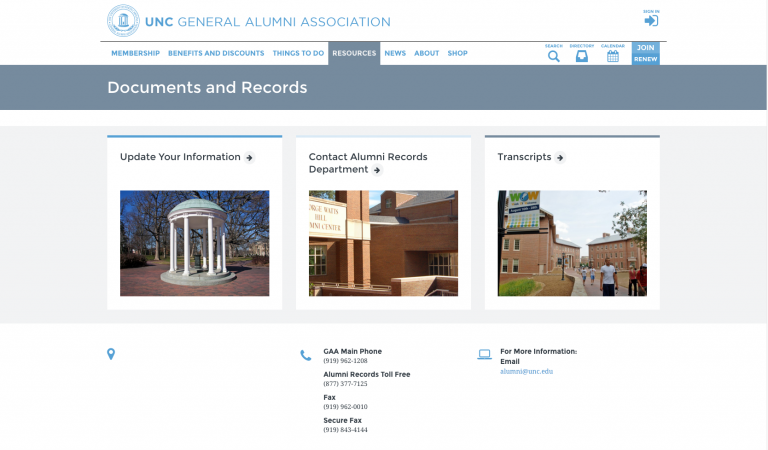This screenshot has width=768, height=450.
Task: Click UNC General Alumni Association title
Action: coord(268,22)
